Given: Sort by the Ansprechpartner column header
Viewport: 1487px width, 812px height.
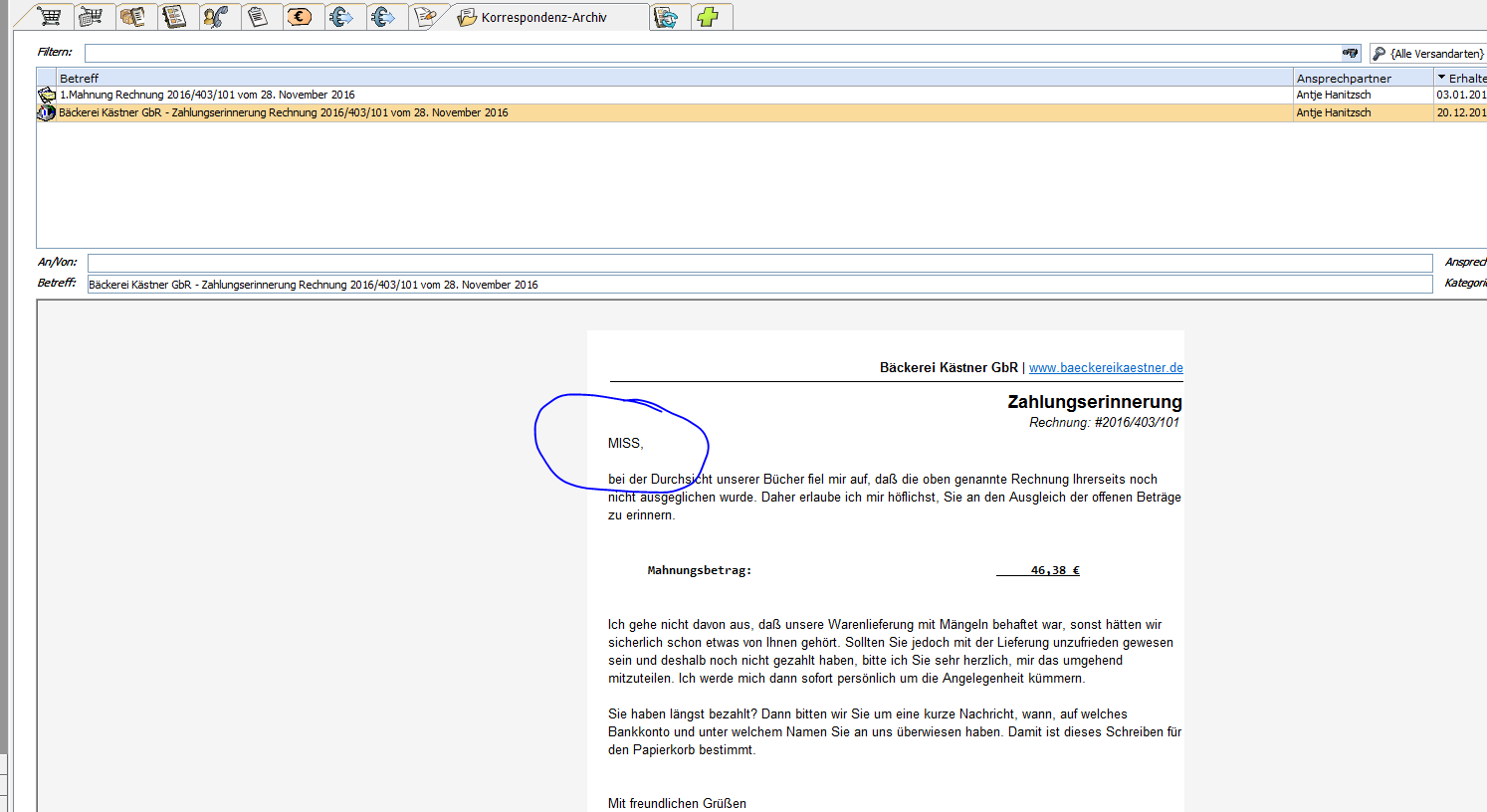Looking at the screenshot, I should click(1344, 78).
